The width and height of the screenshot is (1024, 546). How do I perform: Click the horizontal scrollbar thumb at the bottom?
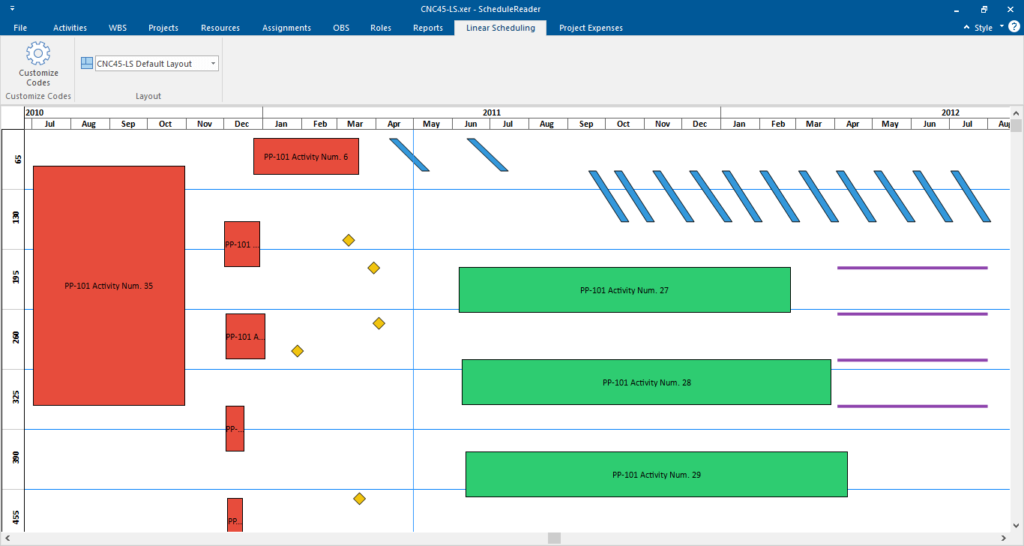(553, 538)
